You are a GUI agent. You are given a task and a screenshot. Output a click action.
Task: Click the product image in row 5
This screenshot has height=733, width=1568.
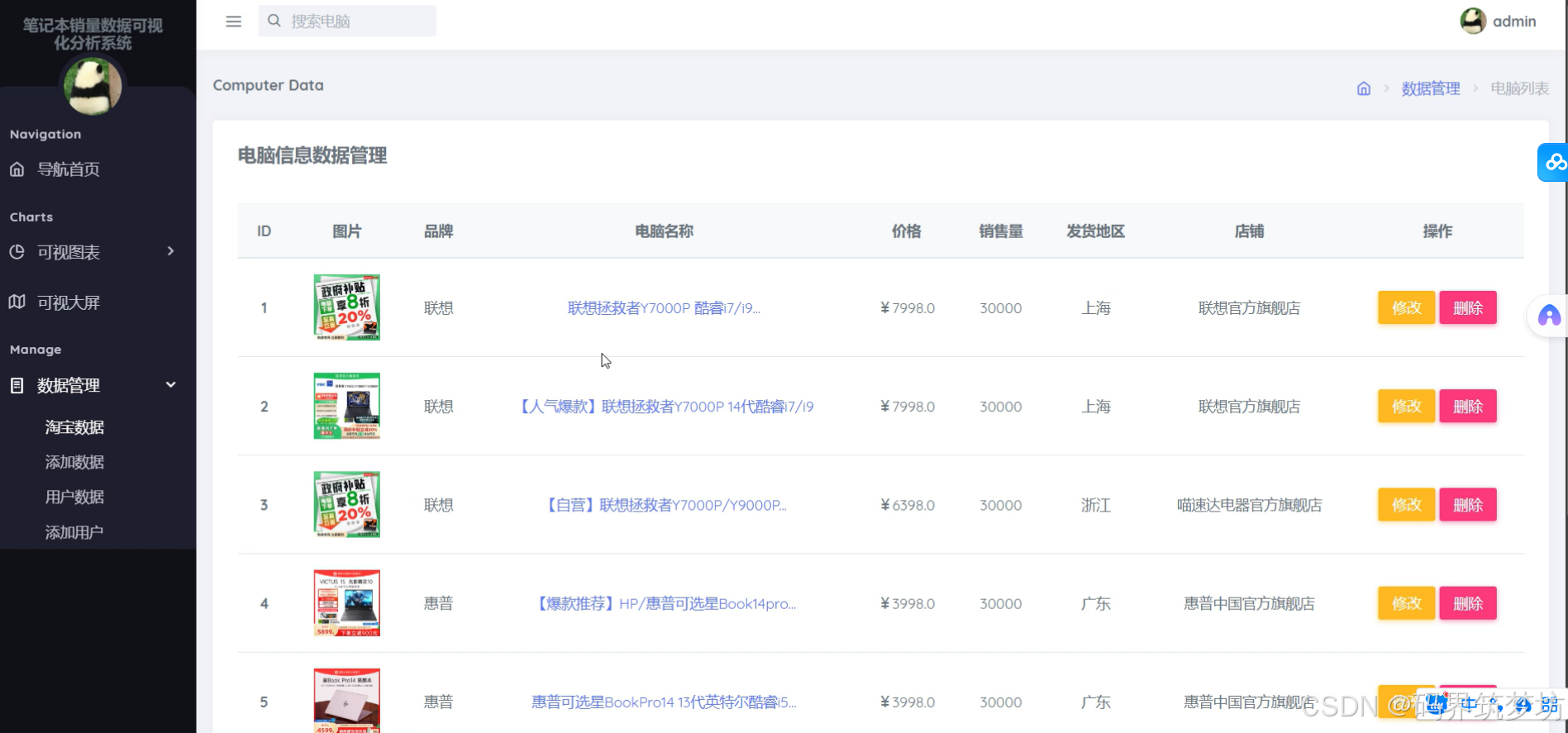pyautogui.click(x=347, y=701)
